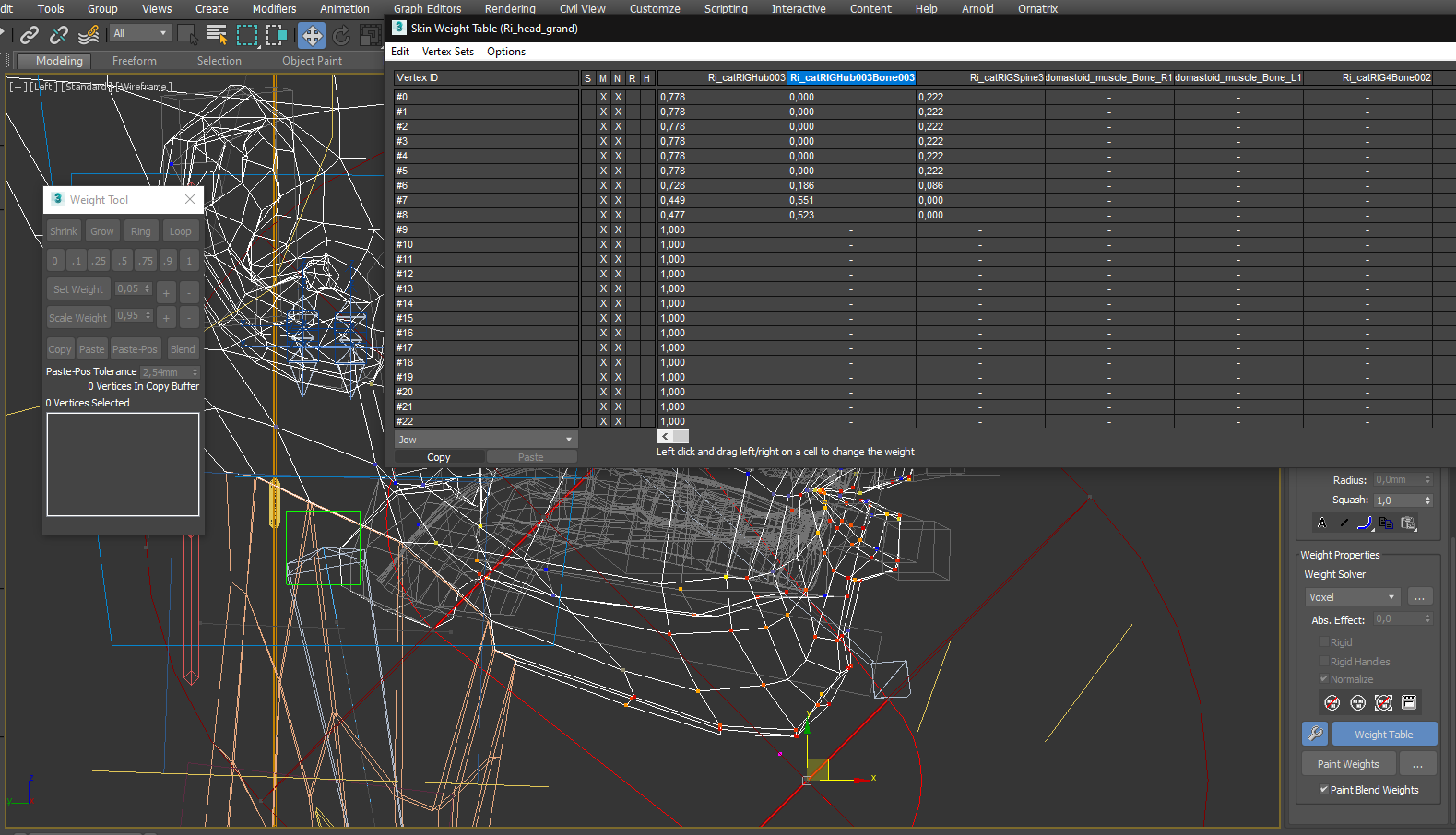Switch to the Freeform ribbon tab

[x=135, y=61]
